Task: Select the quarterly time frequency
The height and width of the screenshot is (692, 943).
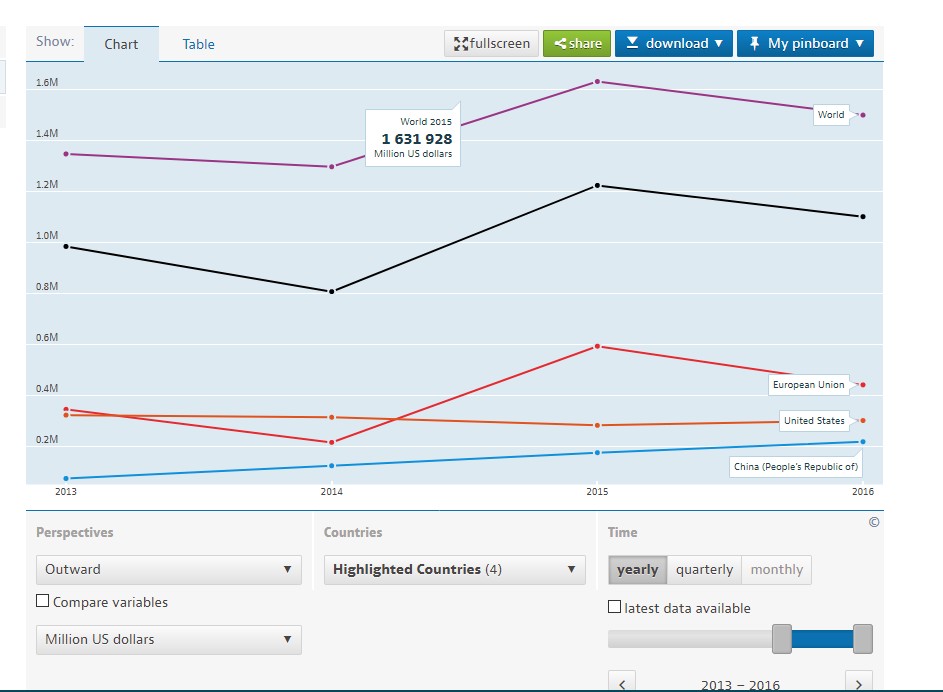Action: point(704,569)
